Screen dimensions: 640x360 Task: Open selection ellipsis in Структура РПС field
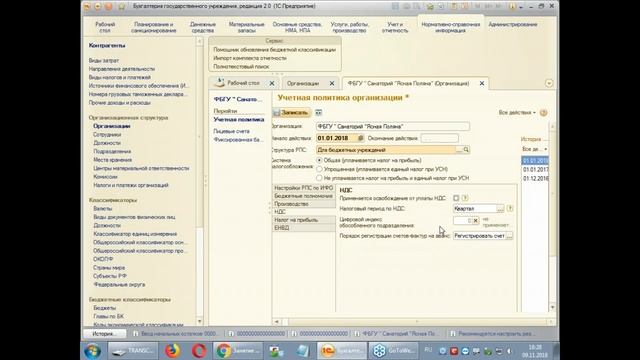click(x=459, y=150)
